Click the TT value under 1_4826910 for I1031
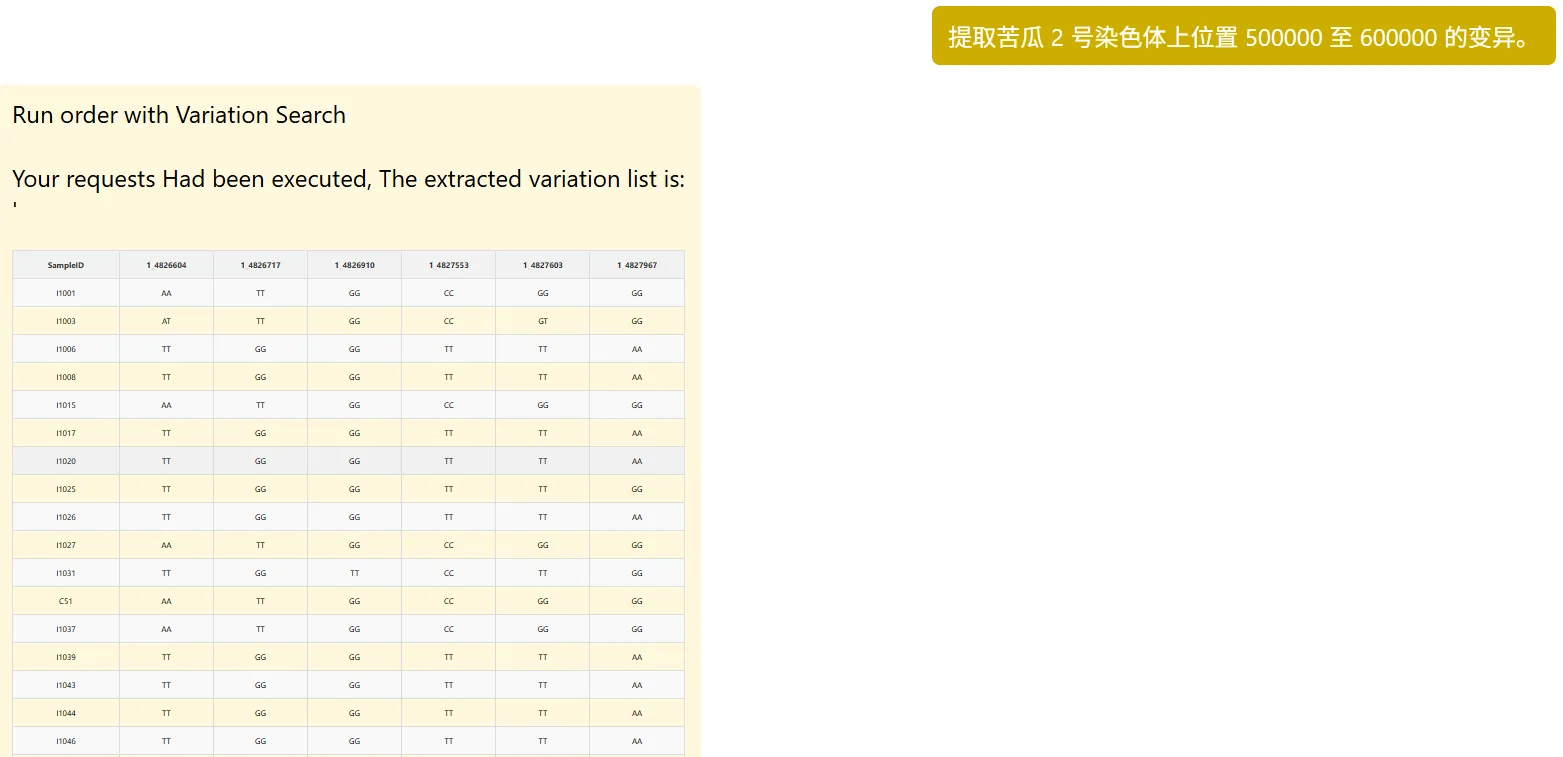The width and height of the screenshot is (1563, 757). point(354,573)
